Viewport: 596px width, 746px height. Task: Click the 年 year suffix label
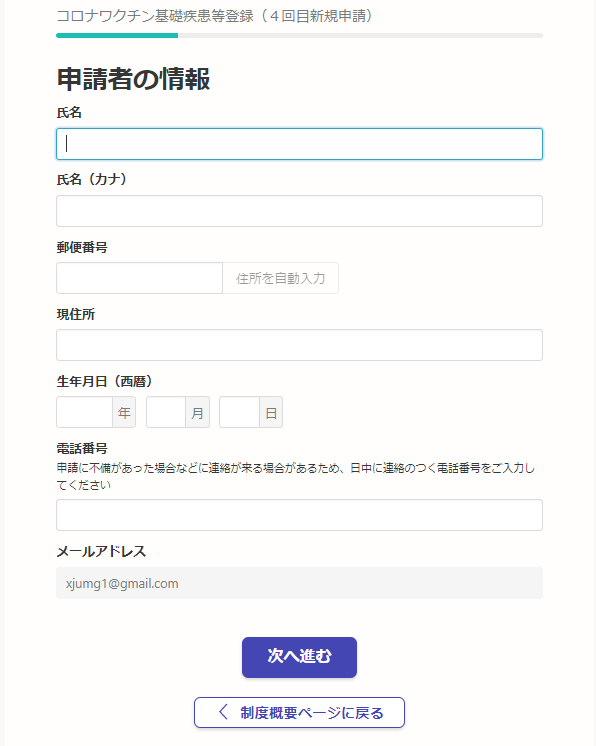pos(124,412)
